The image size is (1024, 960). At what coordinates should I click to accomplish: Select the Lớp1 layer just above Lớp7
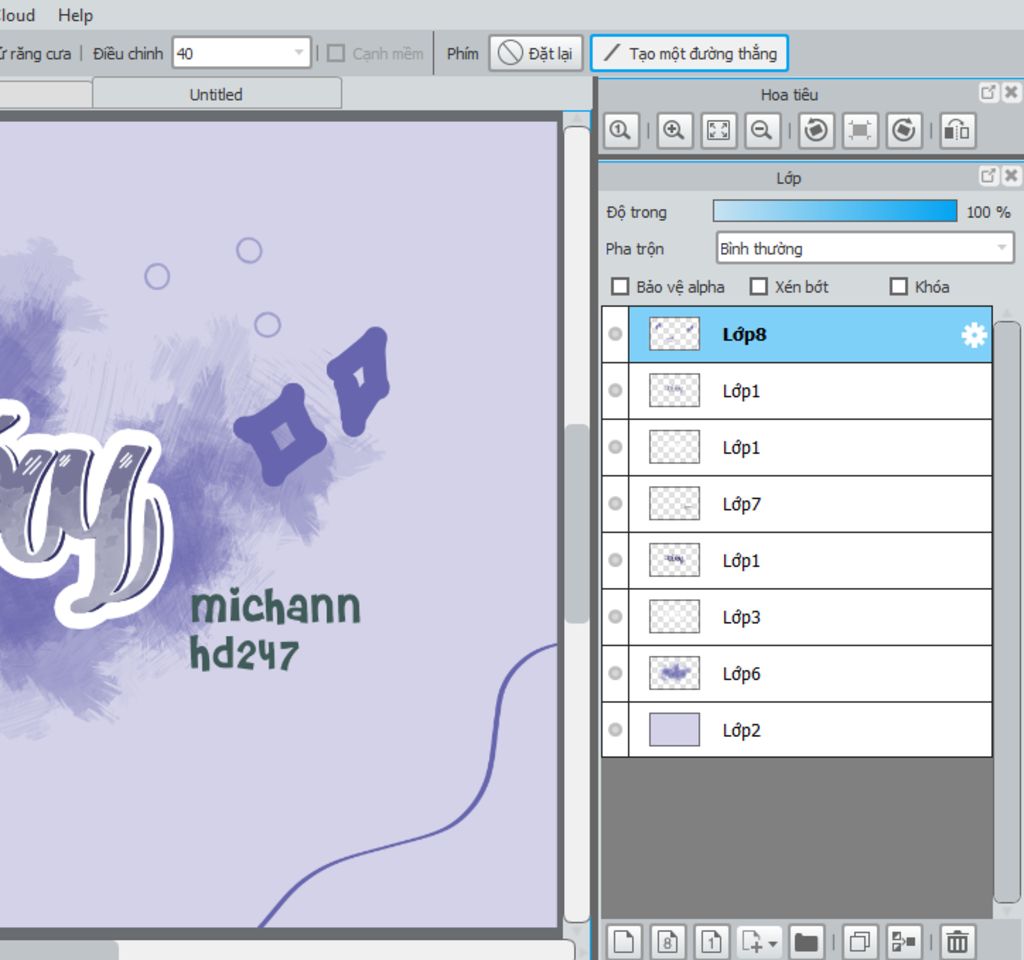click(x=810, y=447)
